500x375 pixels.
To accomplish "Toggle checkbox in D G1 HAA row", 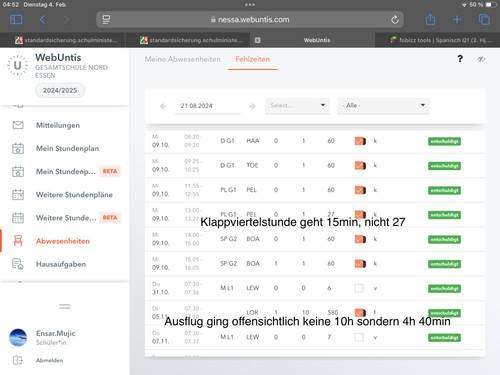I will point(360,141).
